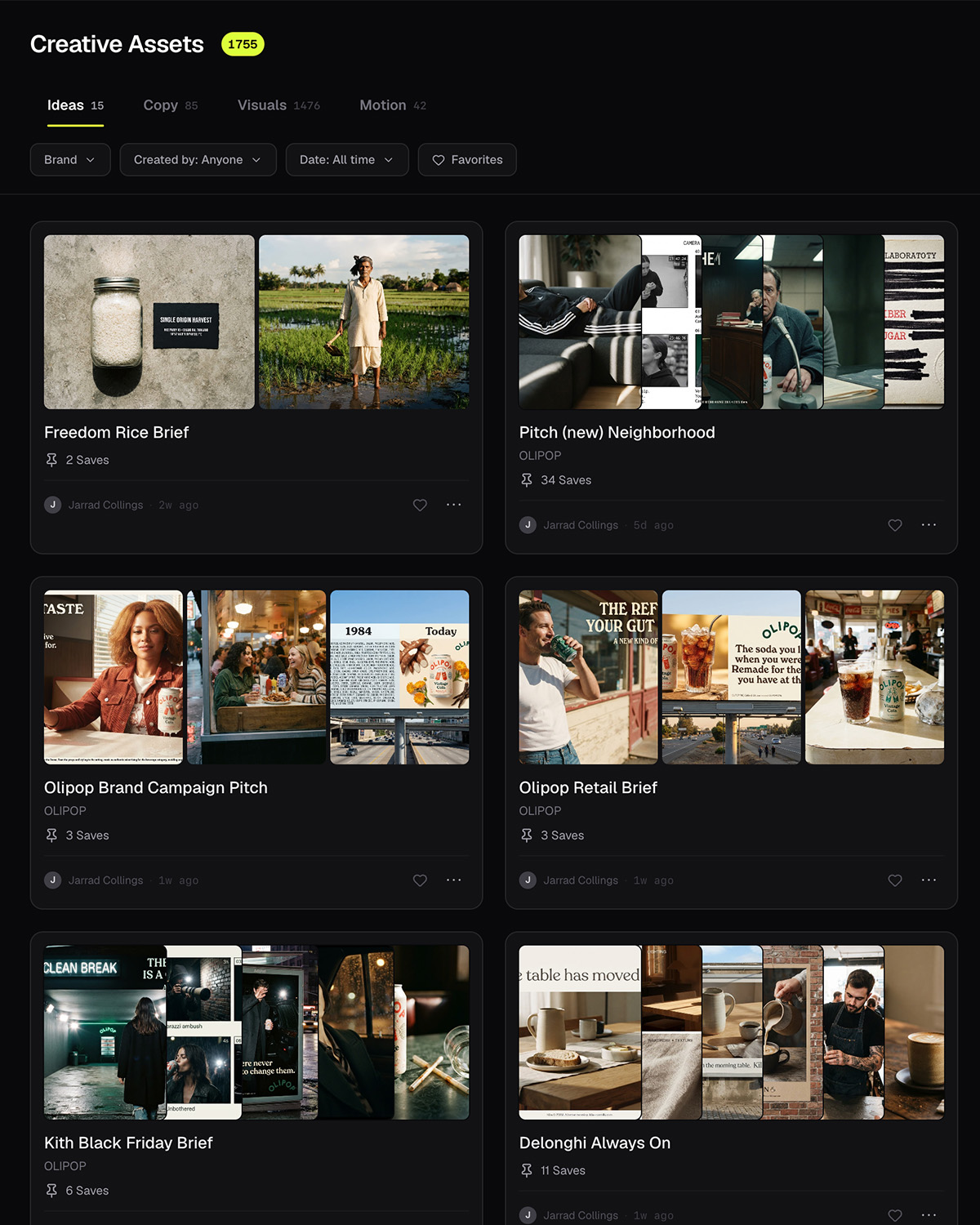Image resolution: width=980 pixels, height=1225 pixels.
Task: Open the Brand filter dropdown
Action: click(x=70, y=160)
